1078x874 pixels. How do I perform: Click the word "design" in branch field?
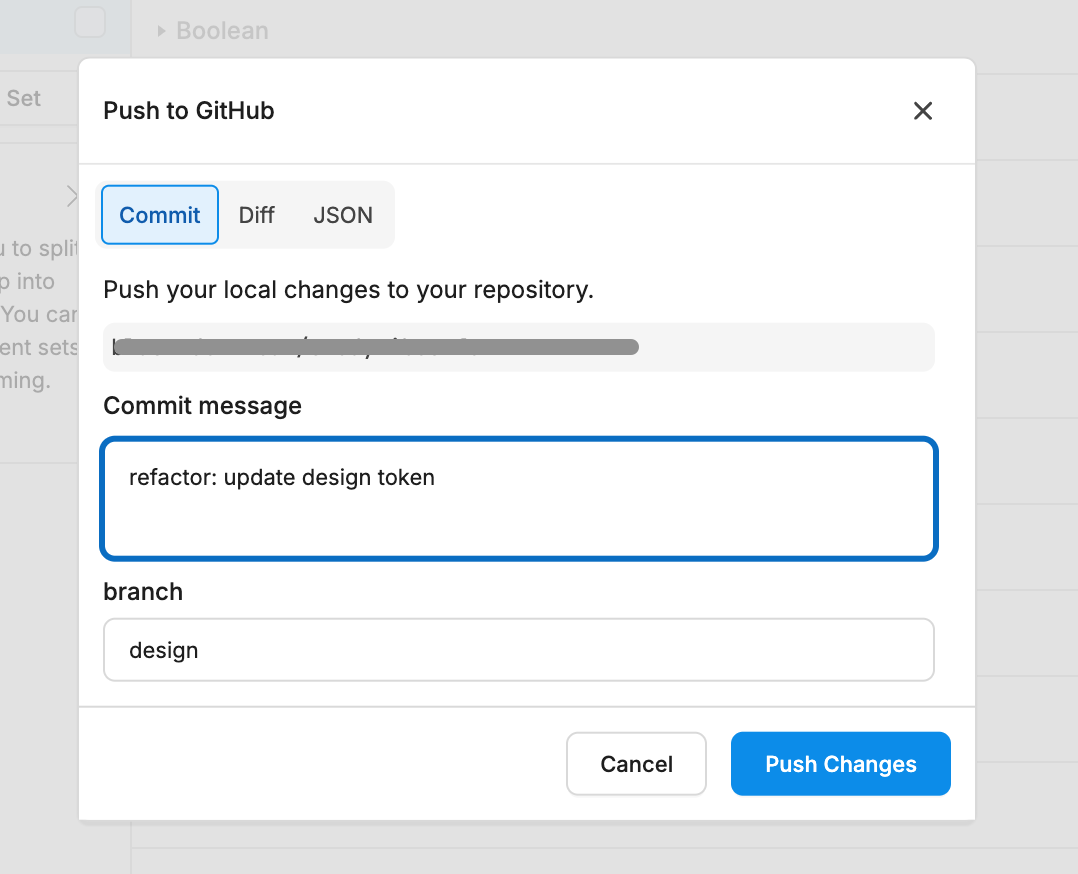164,650
